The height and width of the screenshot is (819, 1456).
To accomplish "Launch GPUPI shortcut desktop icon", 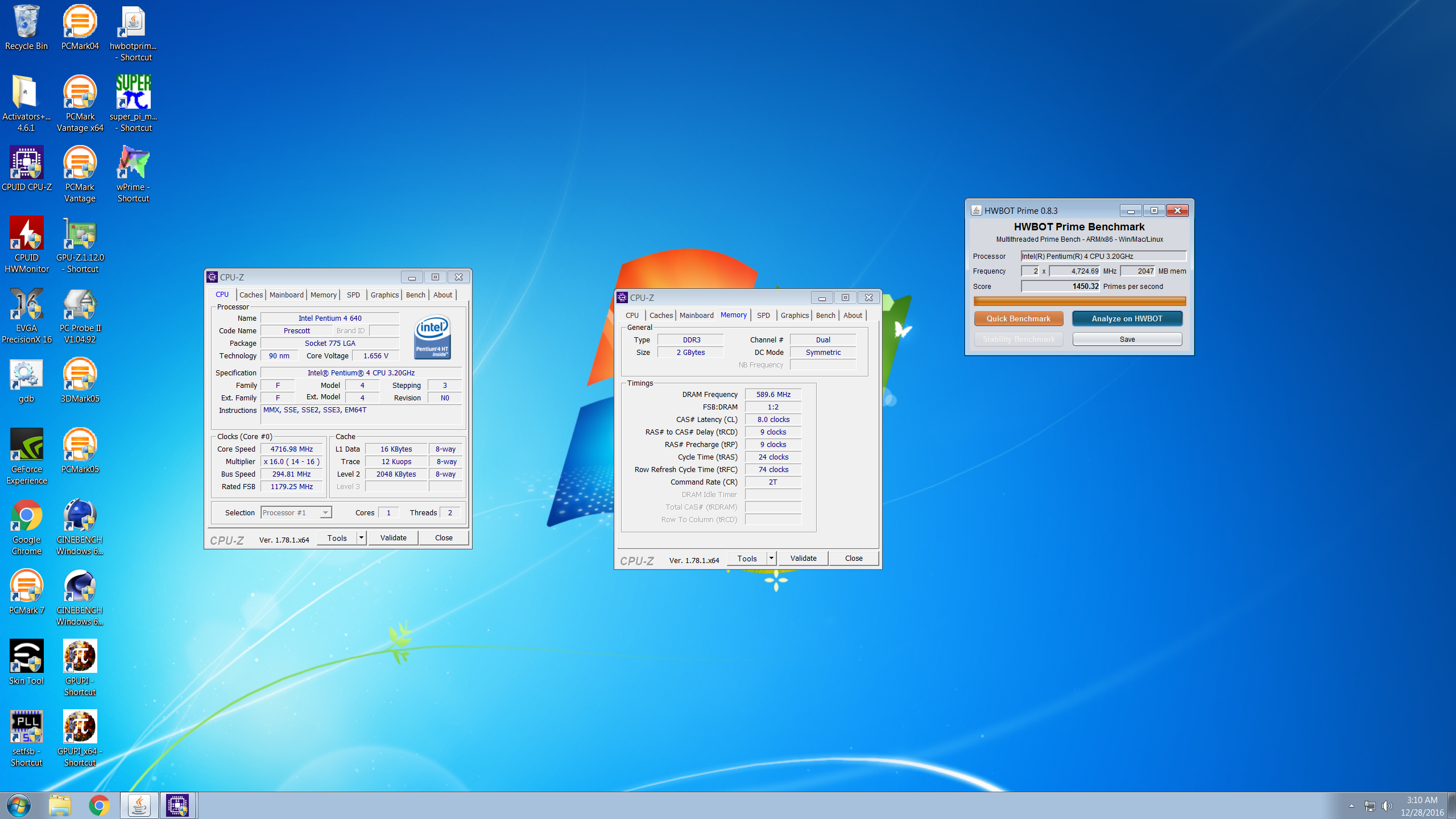I will pyautogui.click(x=80, y=668).
